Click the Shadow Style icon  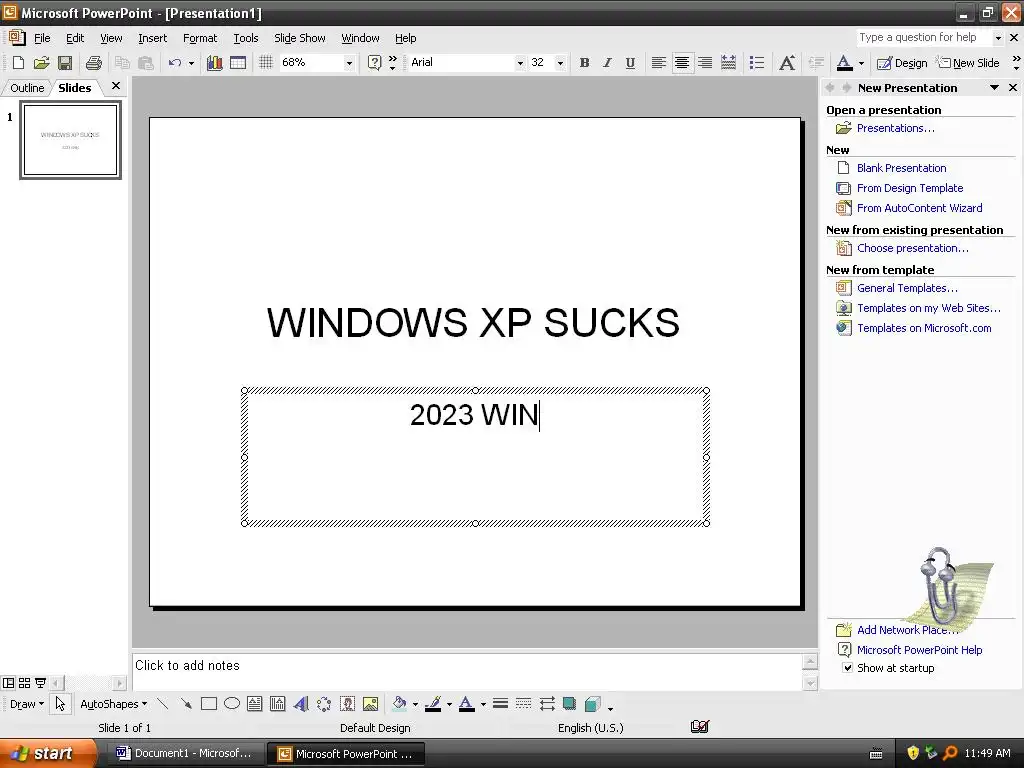point(569,703)
